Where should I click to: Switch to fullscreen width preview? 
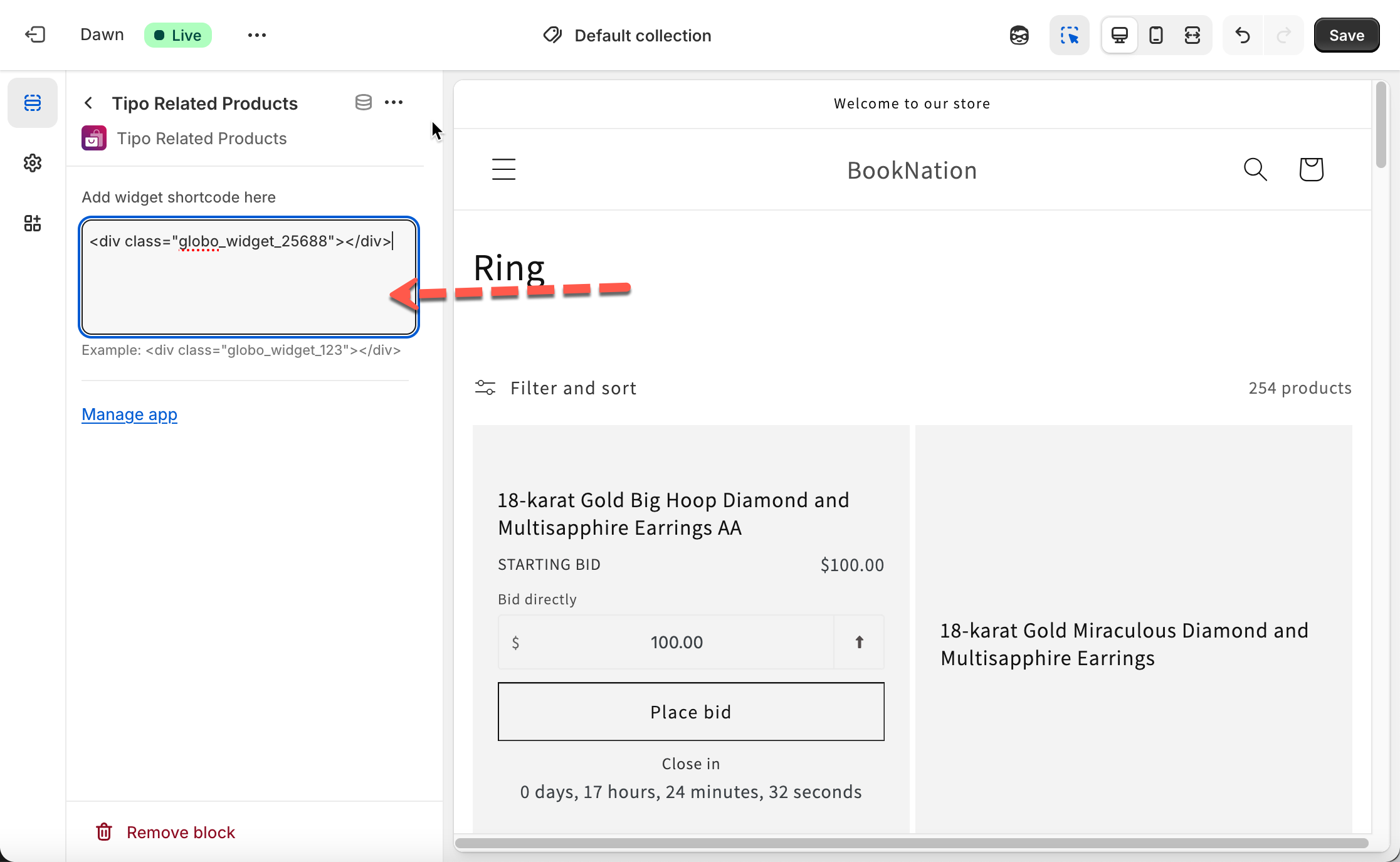[x=1192, y=35]
